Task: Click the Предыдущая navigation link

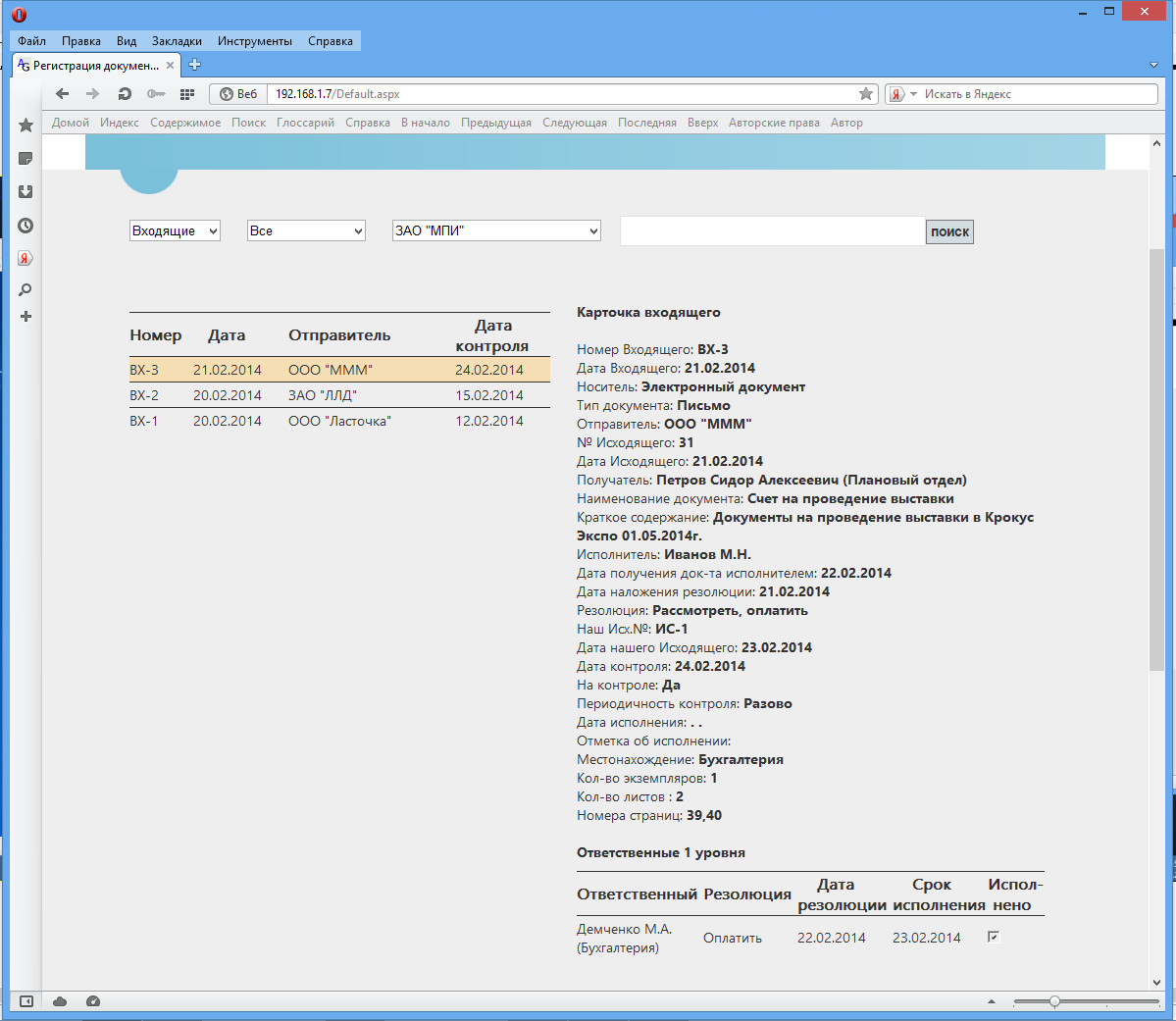Action: tap(496, 123)
